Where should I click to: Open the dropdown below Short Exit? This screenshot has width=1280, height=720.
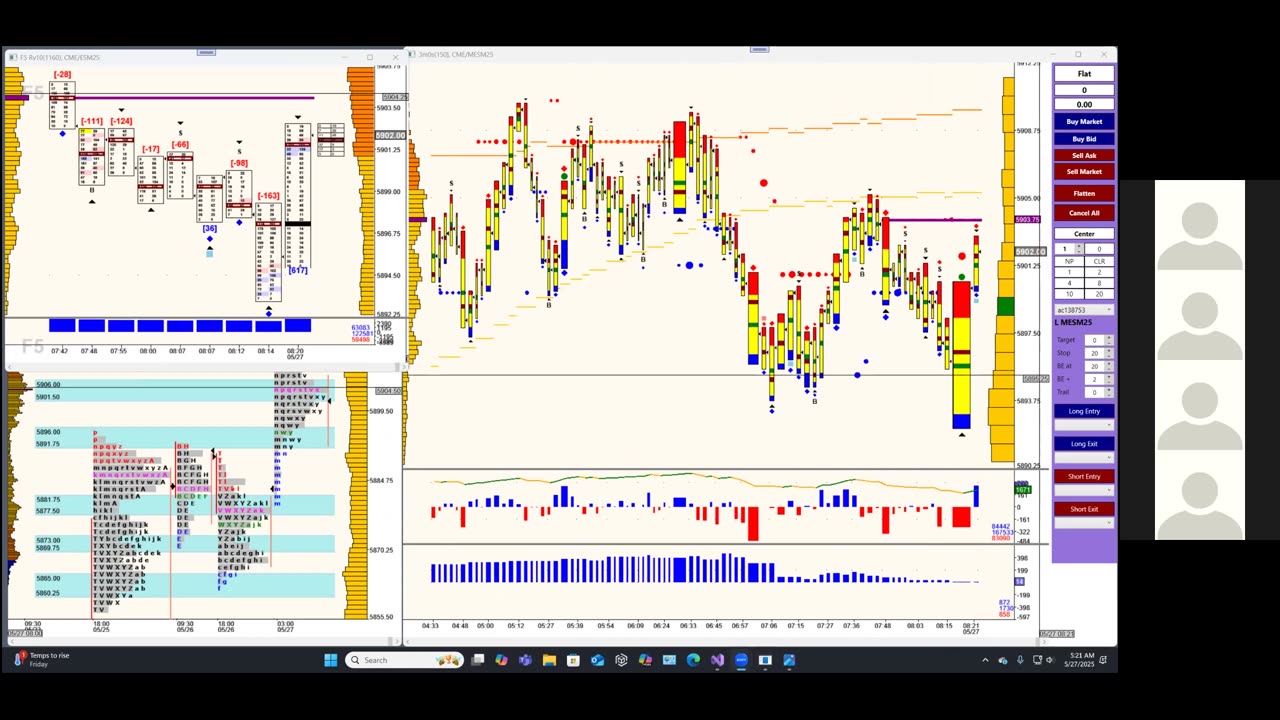pyautogui.click(x=1084, y=523)
